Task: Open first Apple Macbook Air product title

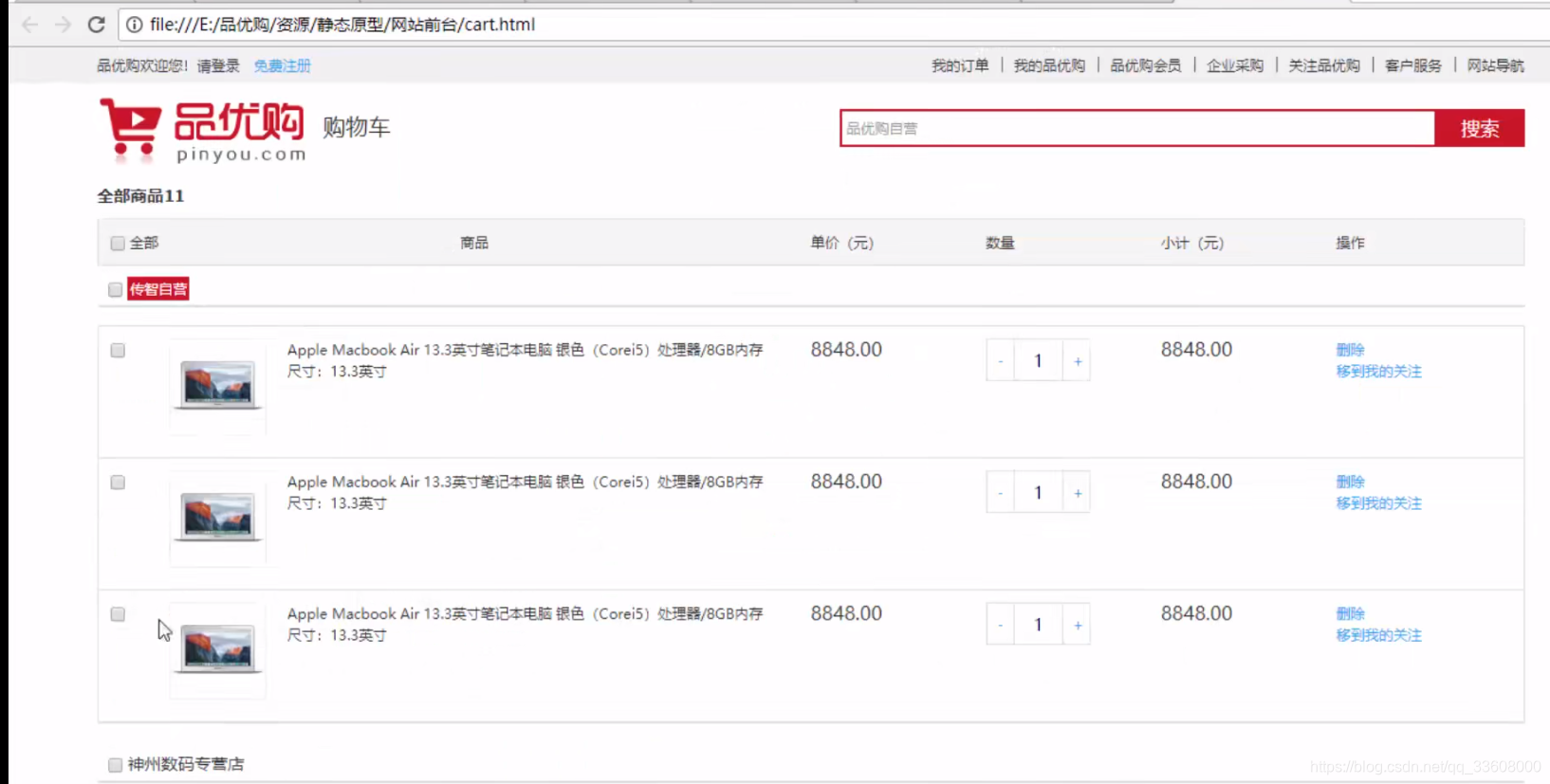Action: click(525, 350)
